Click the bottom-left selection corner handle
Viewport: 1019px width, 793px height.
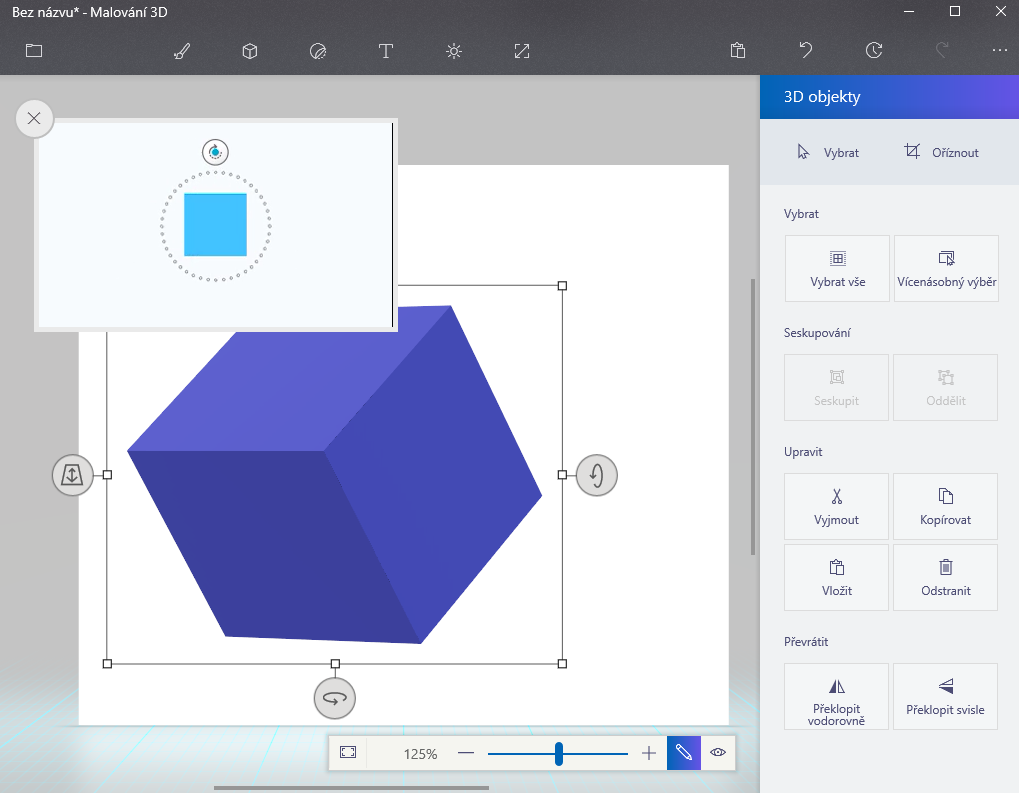107,664
